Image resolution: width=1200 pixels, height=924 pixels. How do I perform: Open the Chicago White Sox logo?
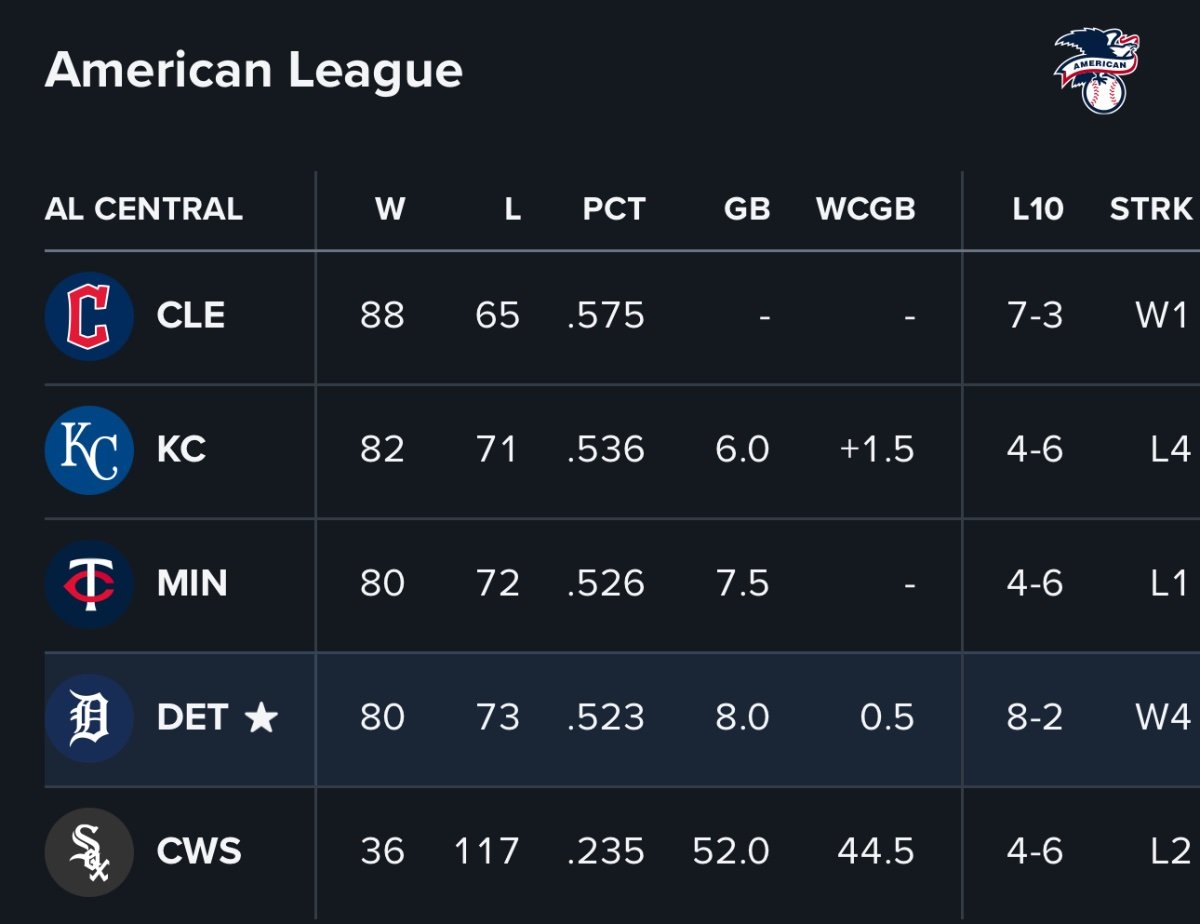tap(89, 852)
